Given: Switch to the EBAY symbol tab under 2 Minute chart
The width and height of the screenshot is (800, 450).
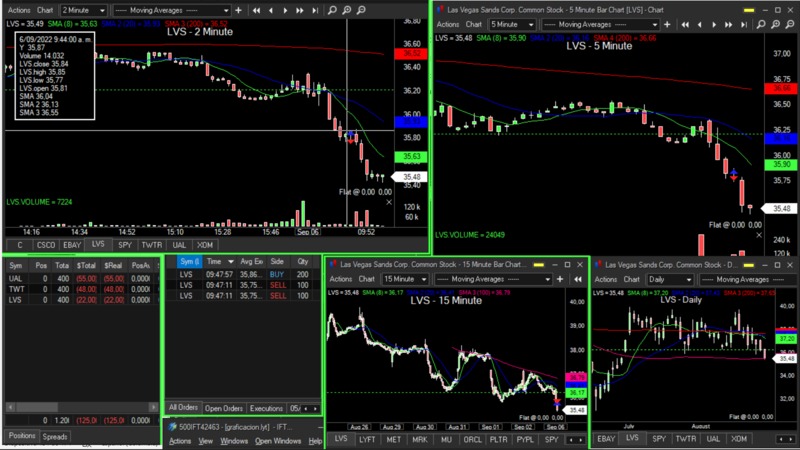Looking at the screenshot, I should click(x=70, y=244).
